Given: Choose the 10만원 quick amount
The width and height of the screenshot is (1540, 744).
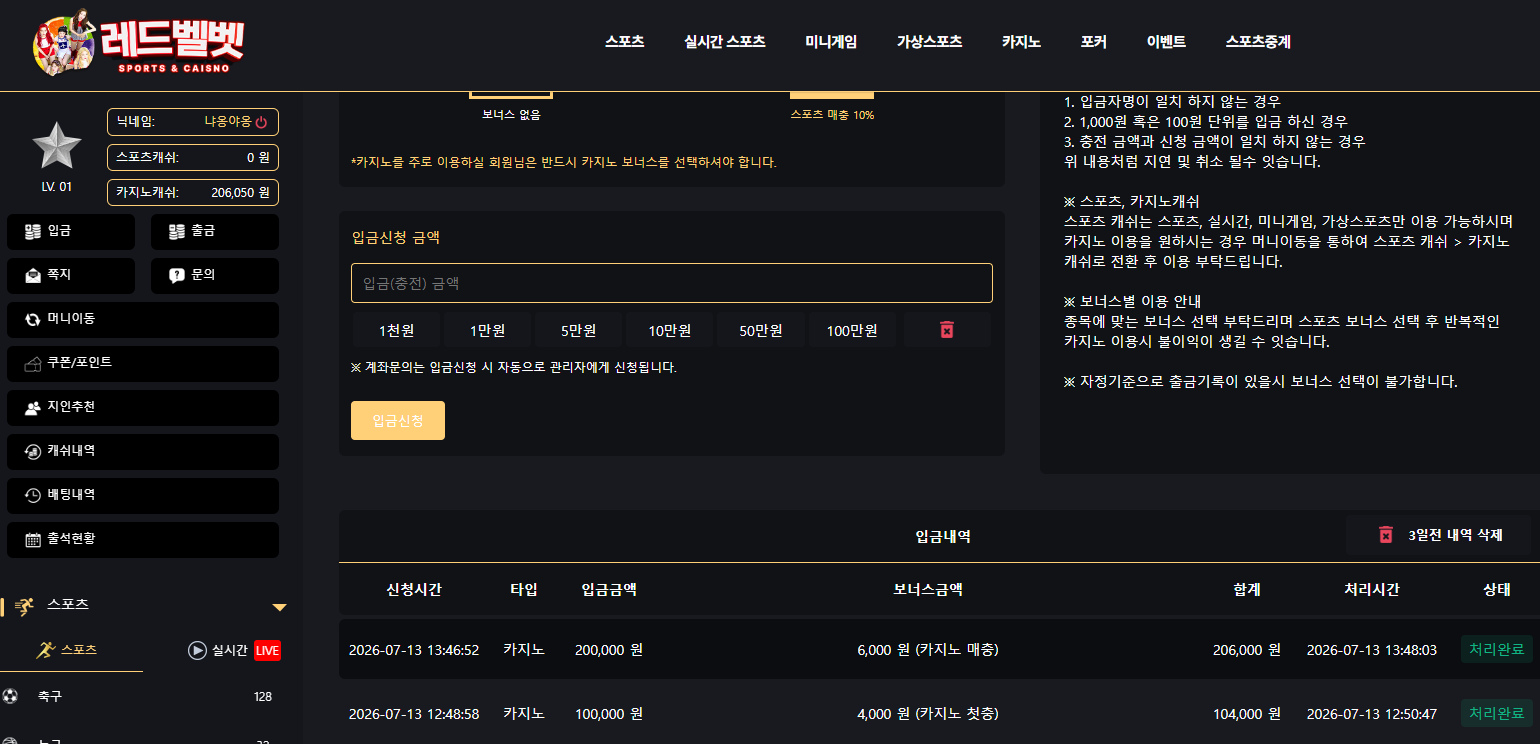Looking at the screenshot, I should (670, 330).
